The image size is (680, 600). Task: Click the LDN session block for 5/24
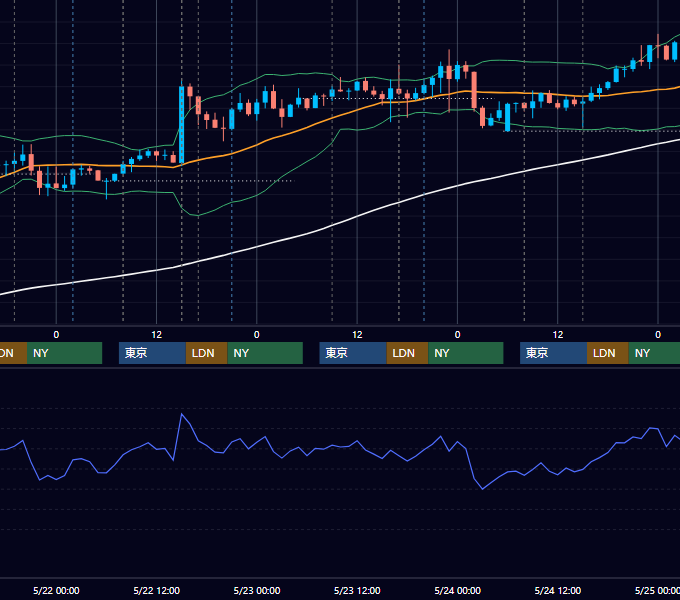click(x=608, y=353)
